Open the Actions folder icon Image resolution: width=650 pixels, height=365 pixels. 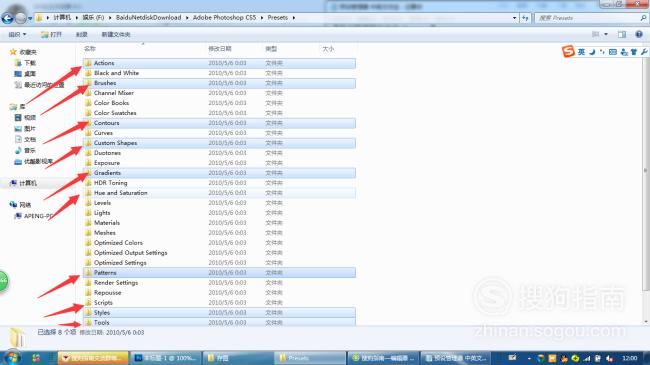pos(88,63)
